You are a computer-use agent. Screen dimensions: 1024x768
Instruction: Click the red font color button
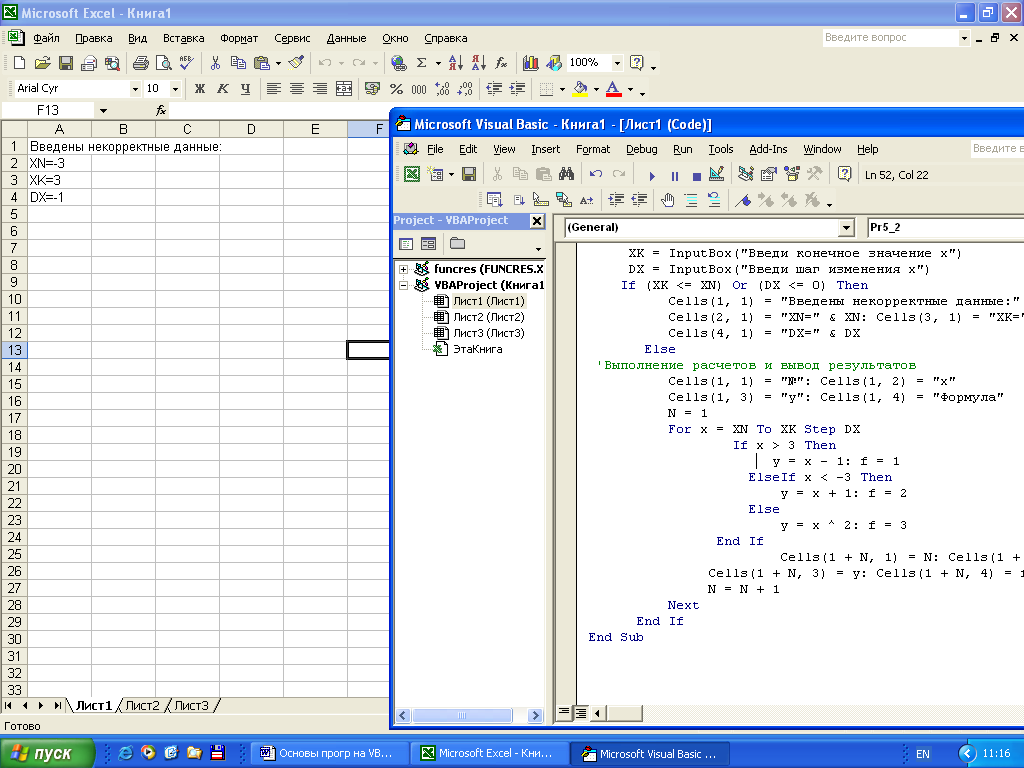613,89
